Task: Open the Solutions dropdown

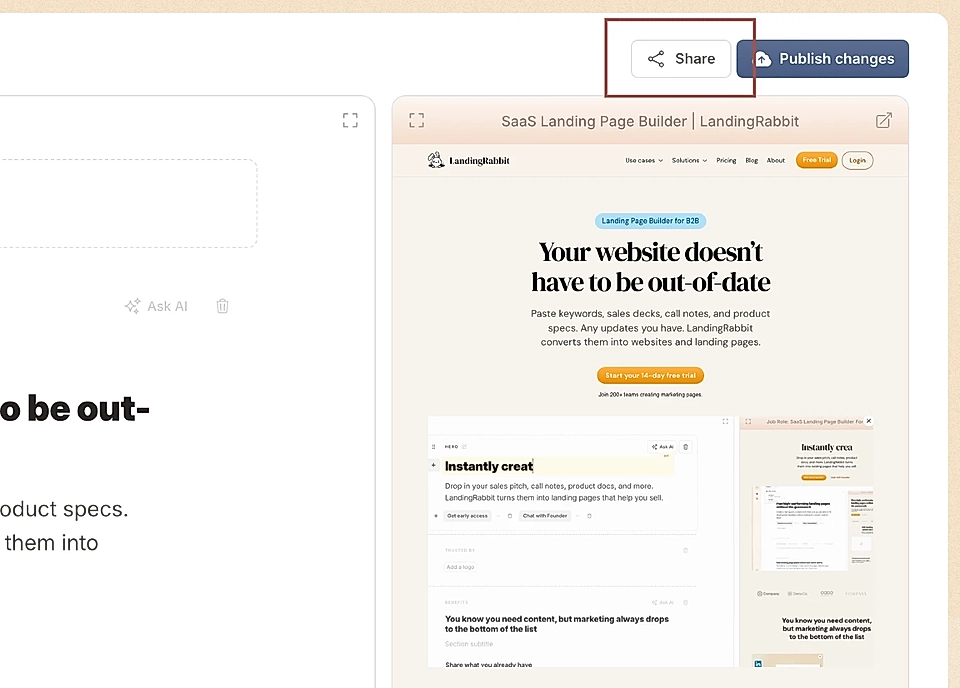Action: point(685,160)
